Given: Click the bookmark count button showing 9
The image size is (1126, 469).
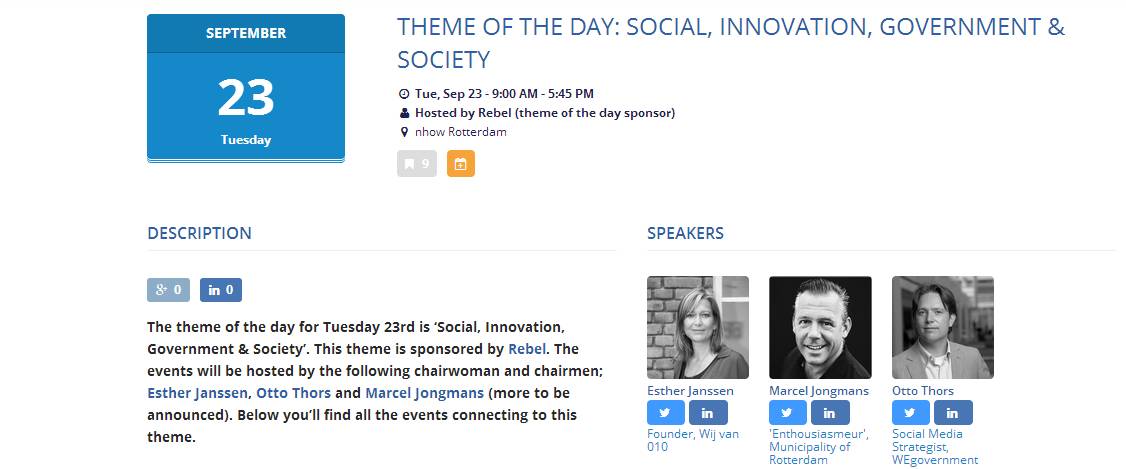Looking at the screenshot, I should [x=416, y=164].
